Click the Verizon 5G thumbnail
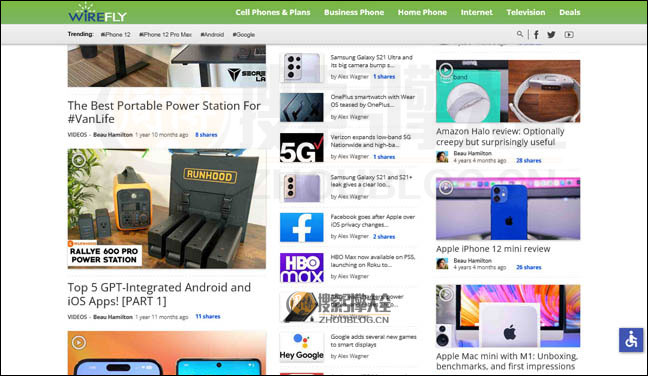 [x=302, y=147]
